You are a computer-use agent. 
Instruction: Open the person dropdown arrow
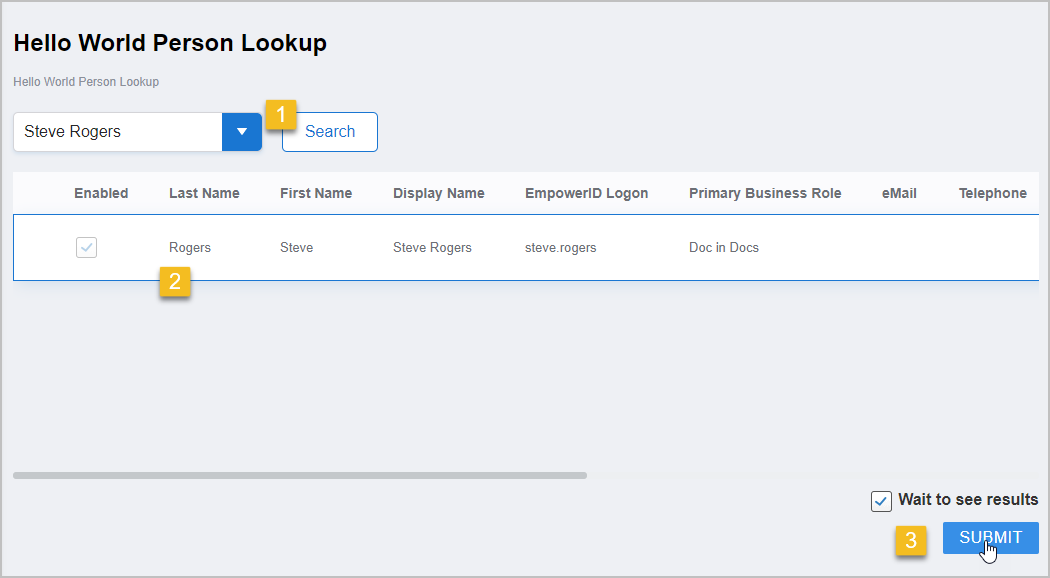[x=241, y=132]
